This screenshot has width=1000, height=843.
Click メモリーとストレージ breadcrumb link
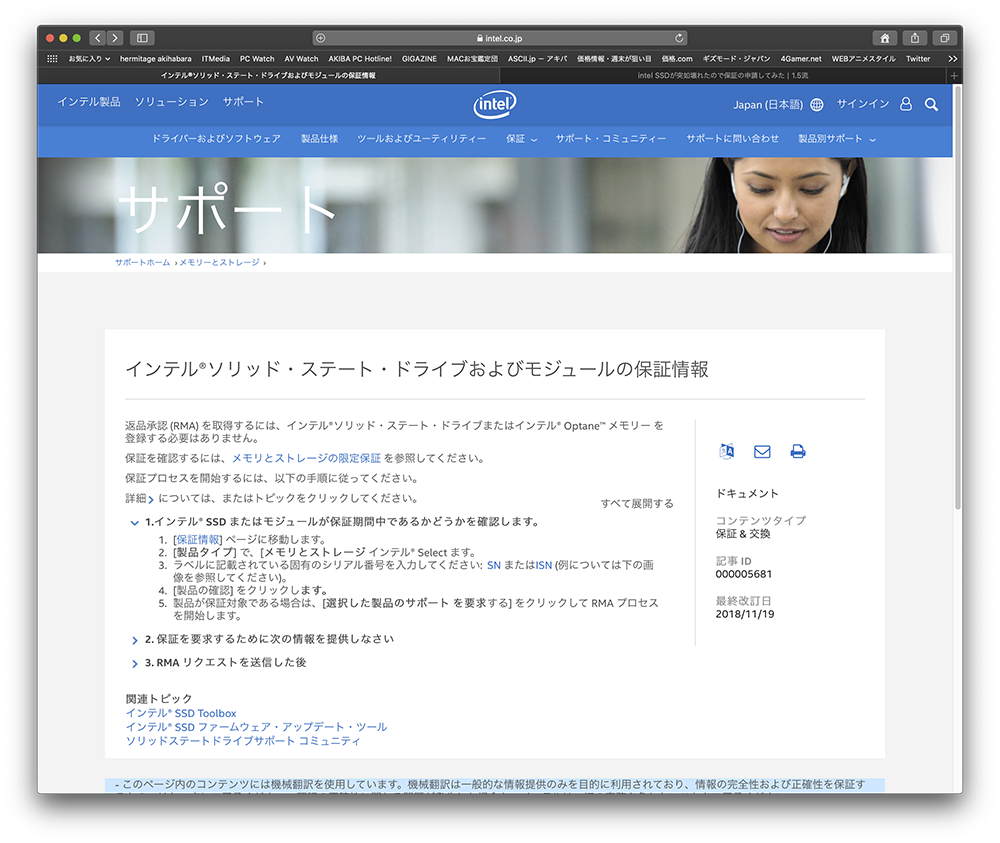(x=219, y=263)
